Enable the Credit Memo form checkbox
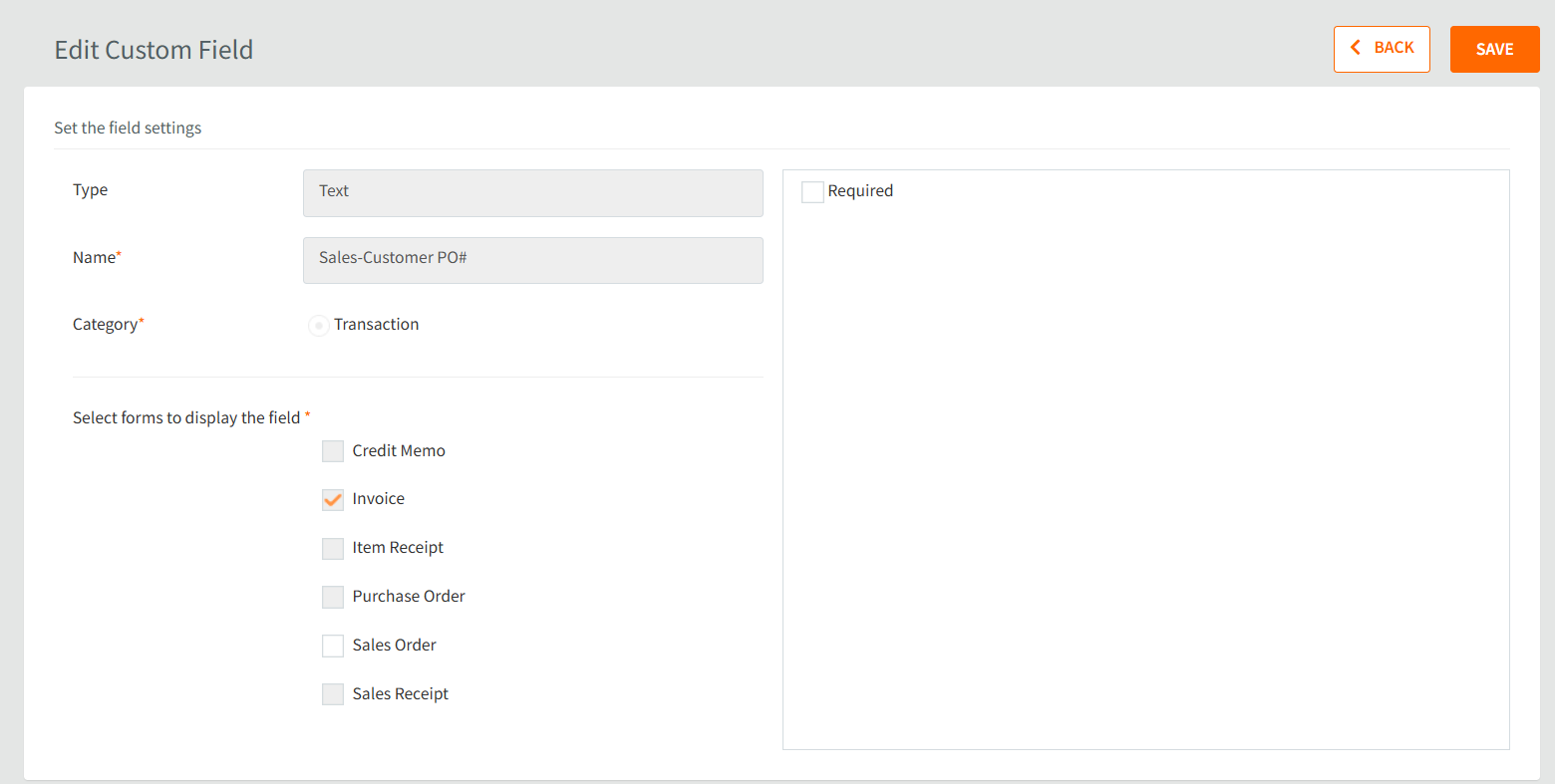This screenshot has height=784, width=1555. coord(333,451)
